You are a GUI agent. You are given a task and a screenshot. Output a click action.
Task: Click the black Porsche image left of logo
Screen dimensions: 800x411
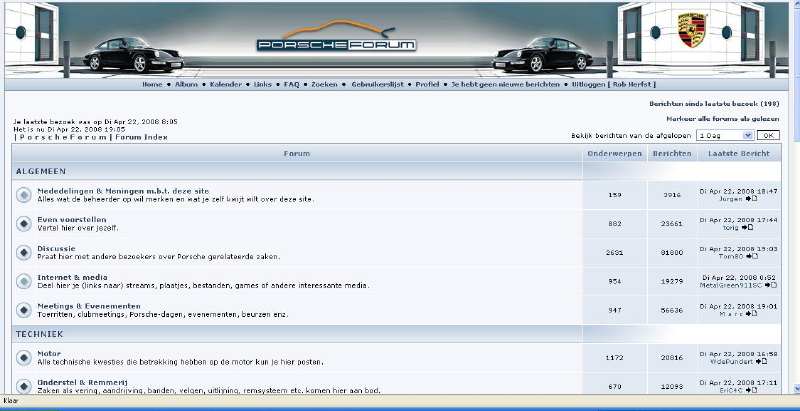coord(133,54)
